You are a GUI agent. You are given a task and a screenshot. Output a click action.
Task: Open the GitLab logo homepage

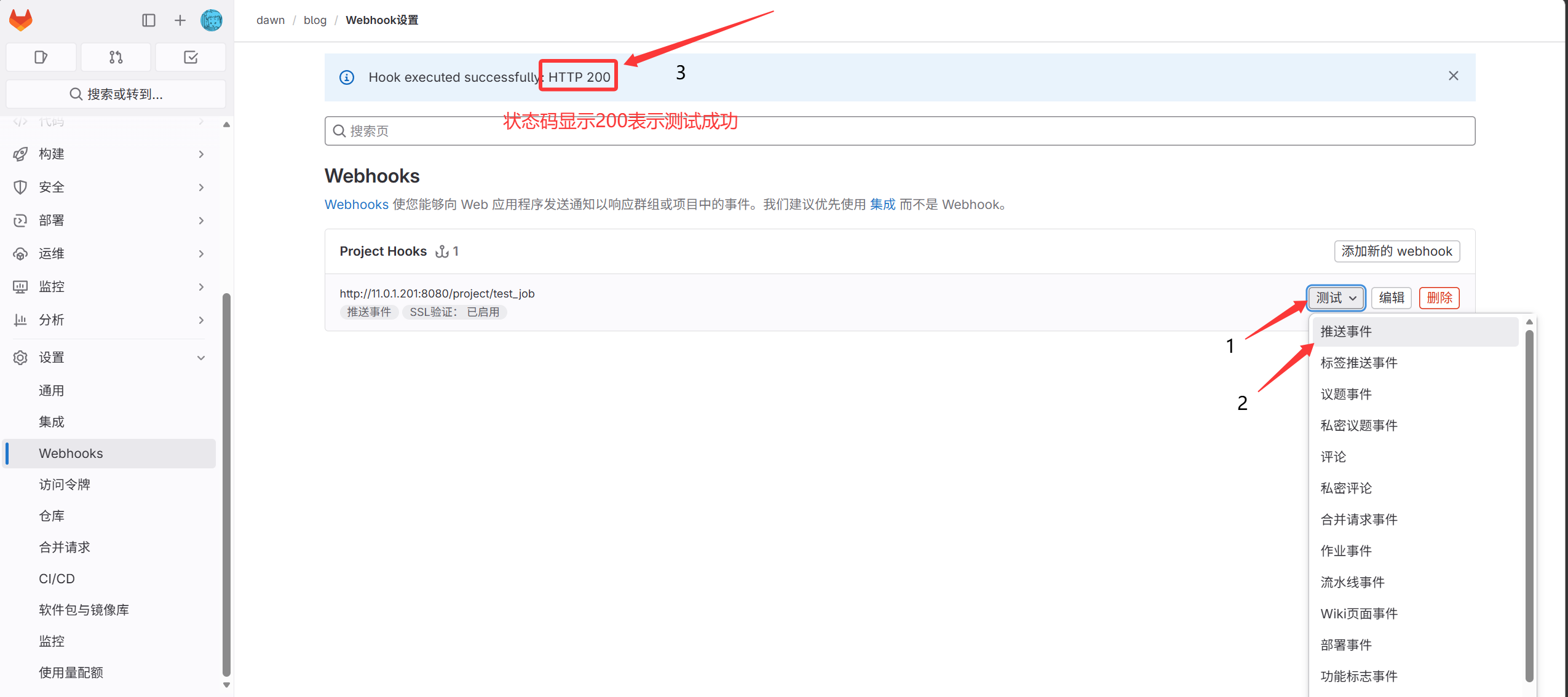[21, 20]
